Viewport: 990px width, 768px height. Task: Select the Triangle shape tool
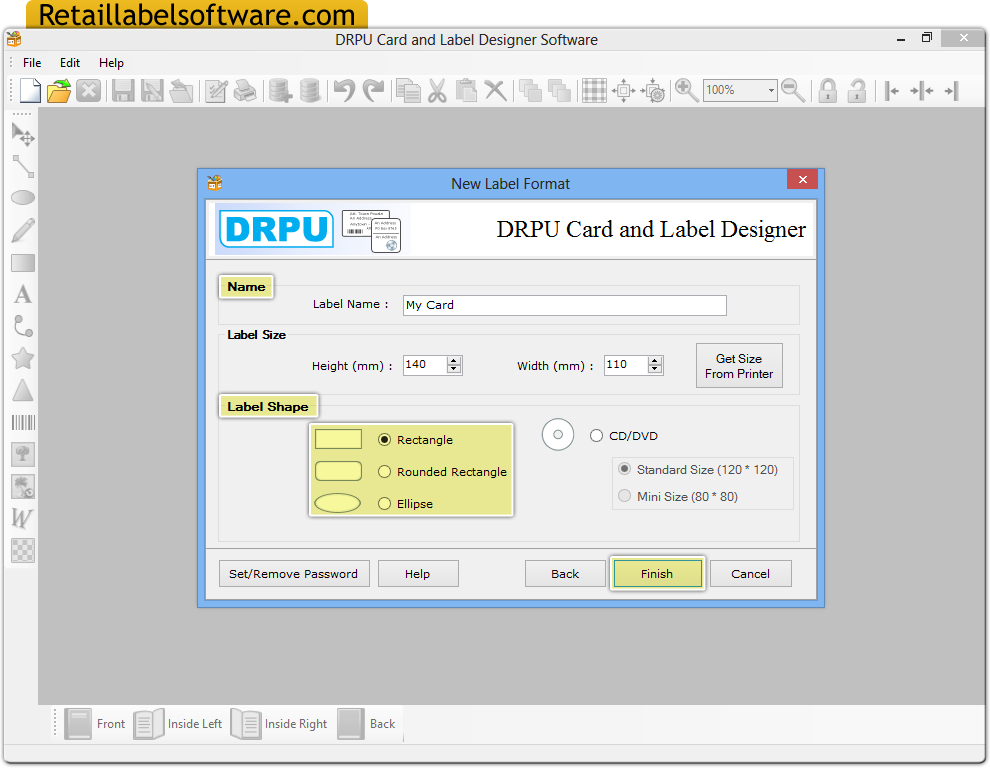[x=23, y=390]
